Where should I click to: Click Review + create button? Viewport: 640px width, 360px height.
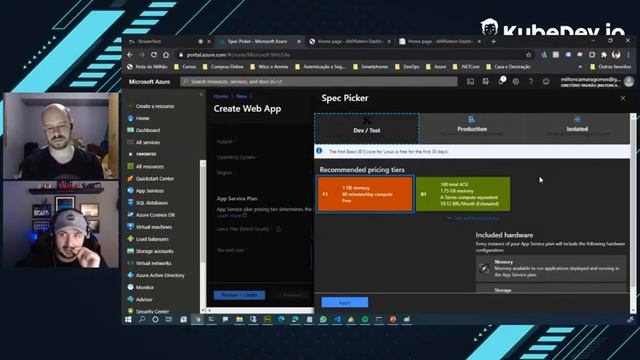click(x=239, y=295)
